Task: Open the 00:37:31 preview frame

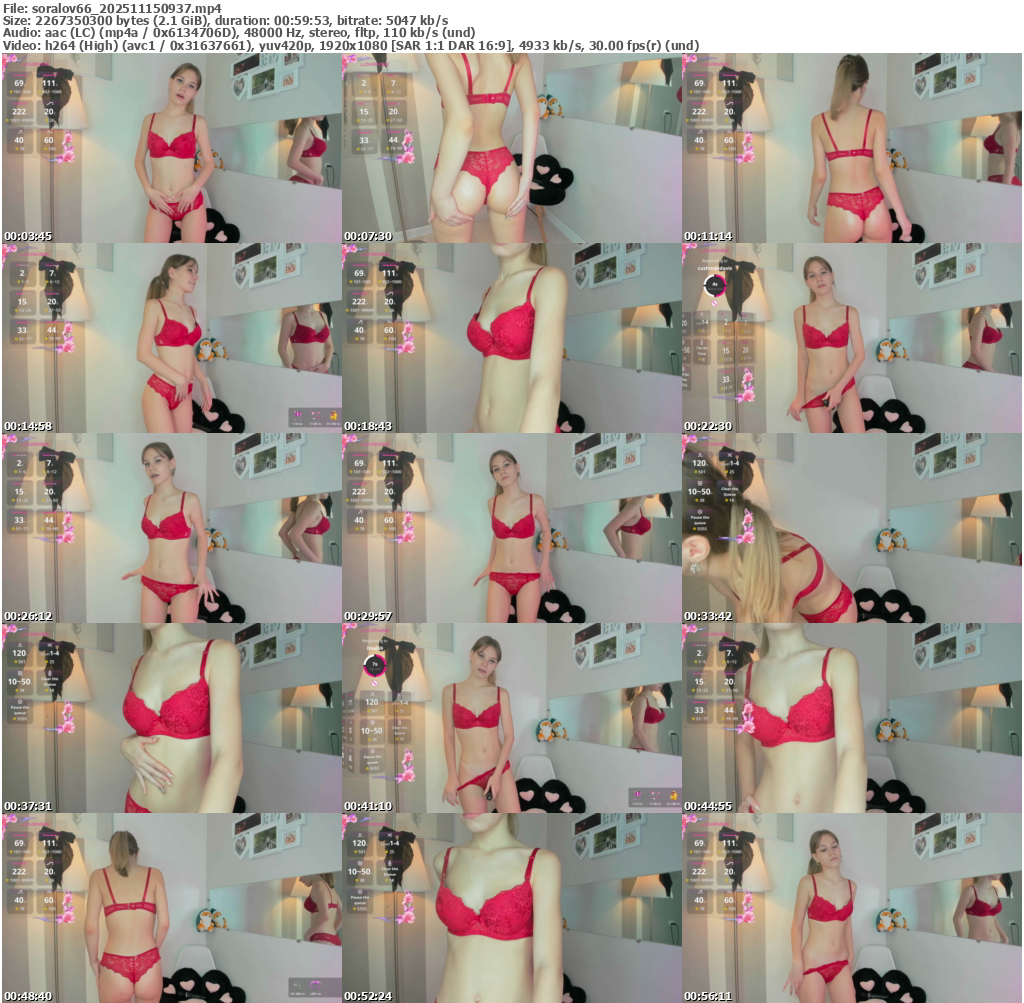Action: point(171,717)
